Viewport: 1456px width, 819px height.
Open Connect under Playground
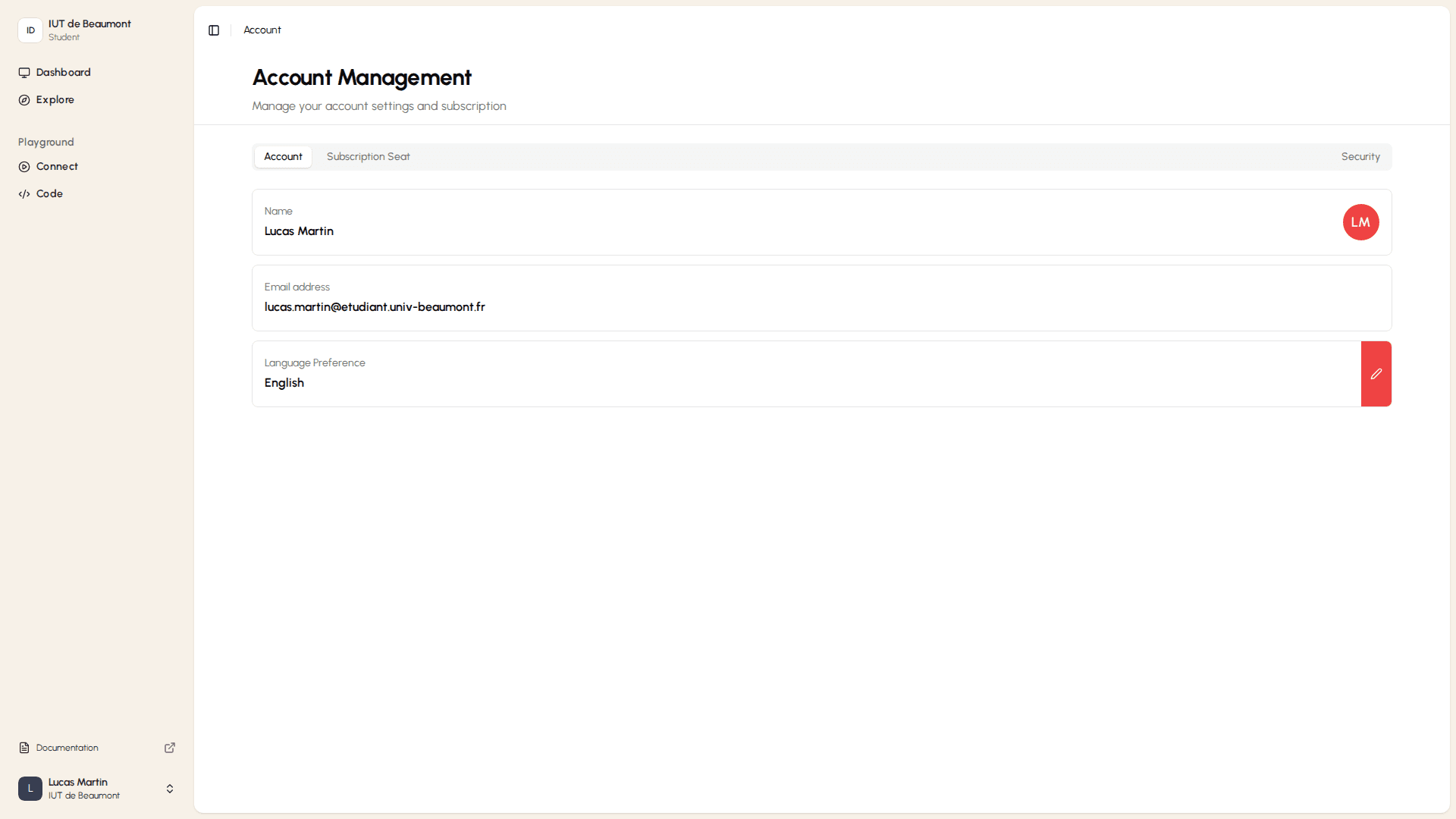[97, 167]
